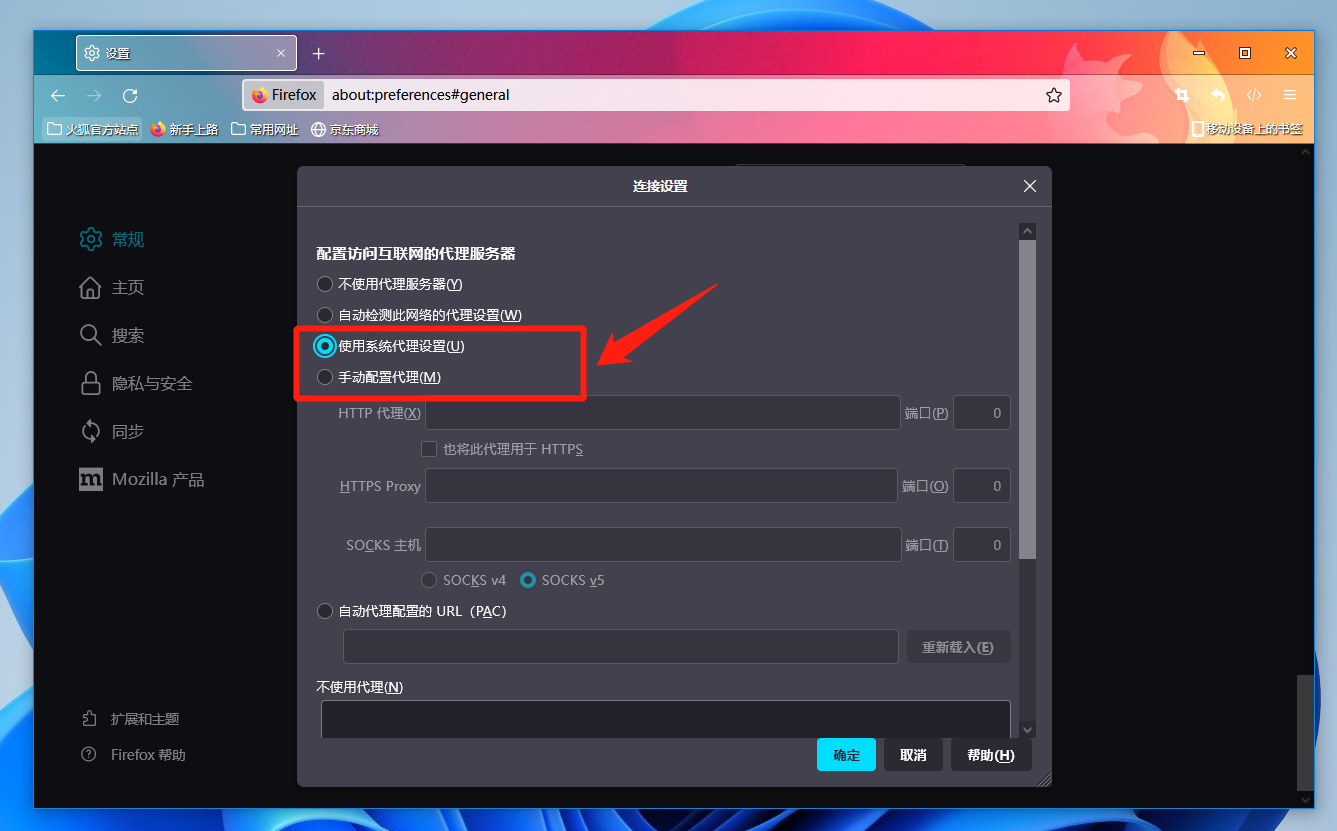Click the 取消 button
Screen dimensions: 1337x831
[x=913, y=755]
